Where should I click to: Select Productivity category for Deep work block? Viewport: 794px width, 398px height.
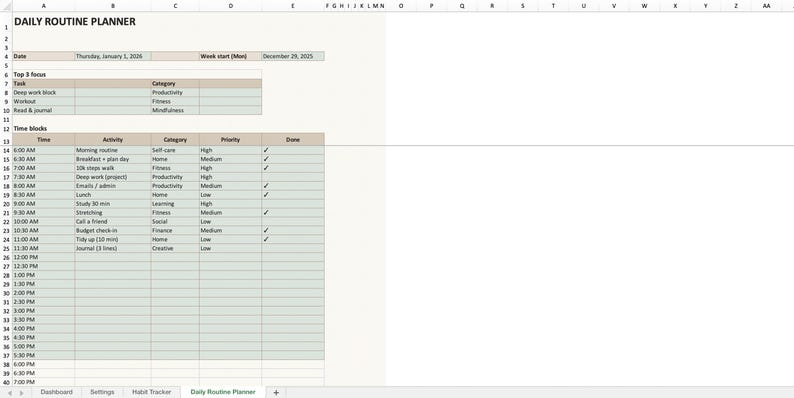(x=175, y=93)
